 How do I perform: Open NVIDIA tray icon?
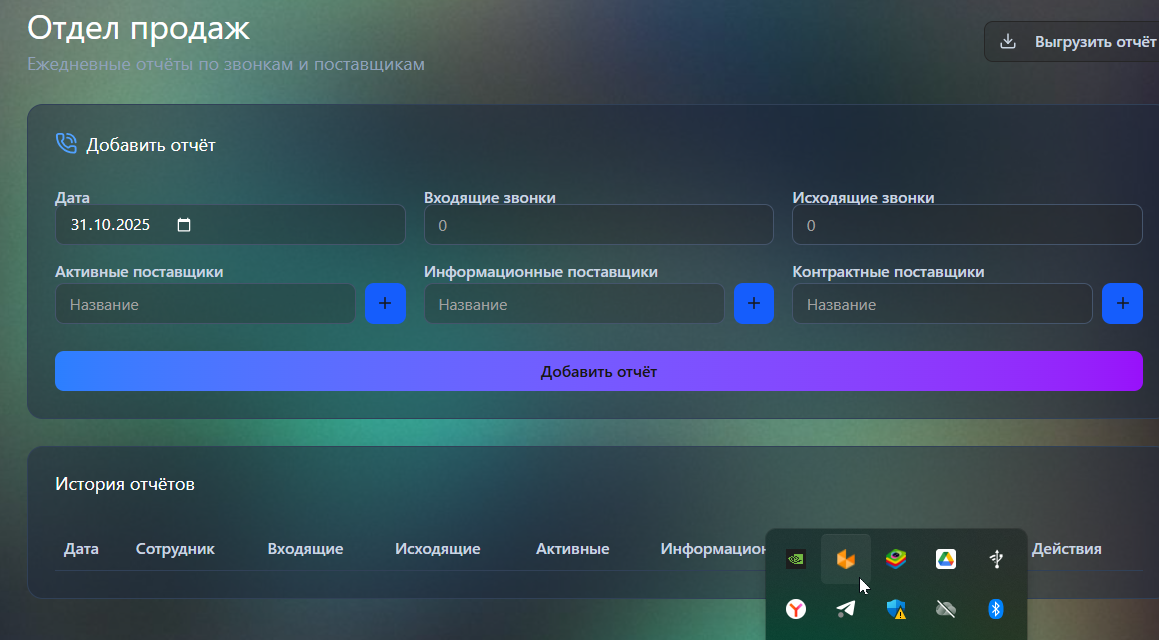795,559
